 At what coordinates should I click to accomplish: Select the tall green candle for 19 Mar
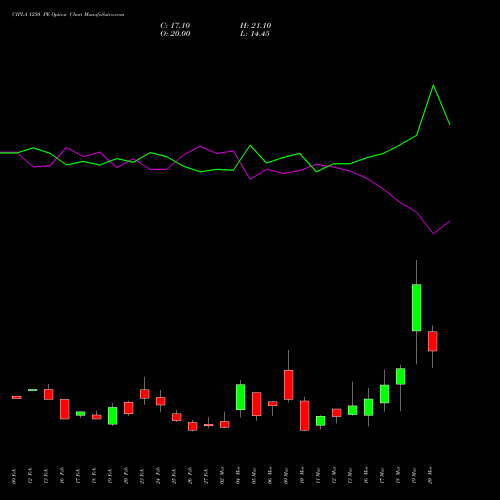(417, 308)
